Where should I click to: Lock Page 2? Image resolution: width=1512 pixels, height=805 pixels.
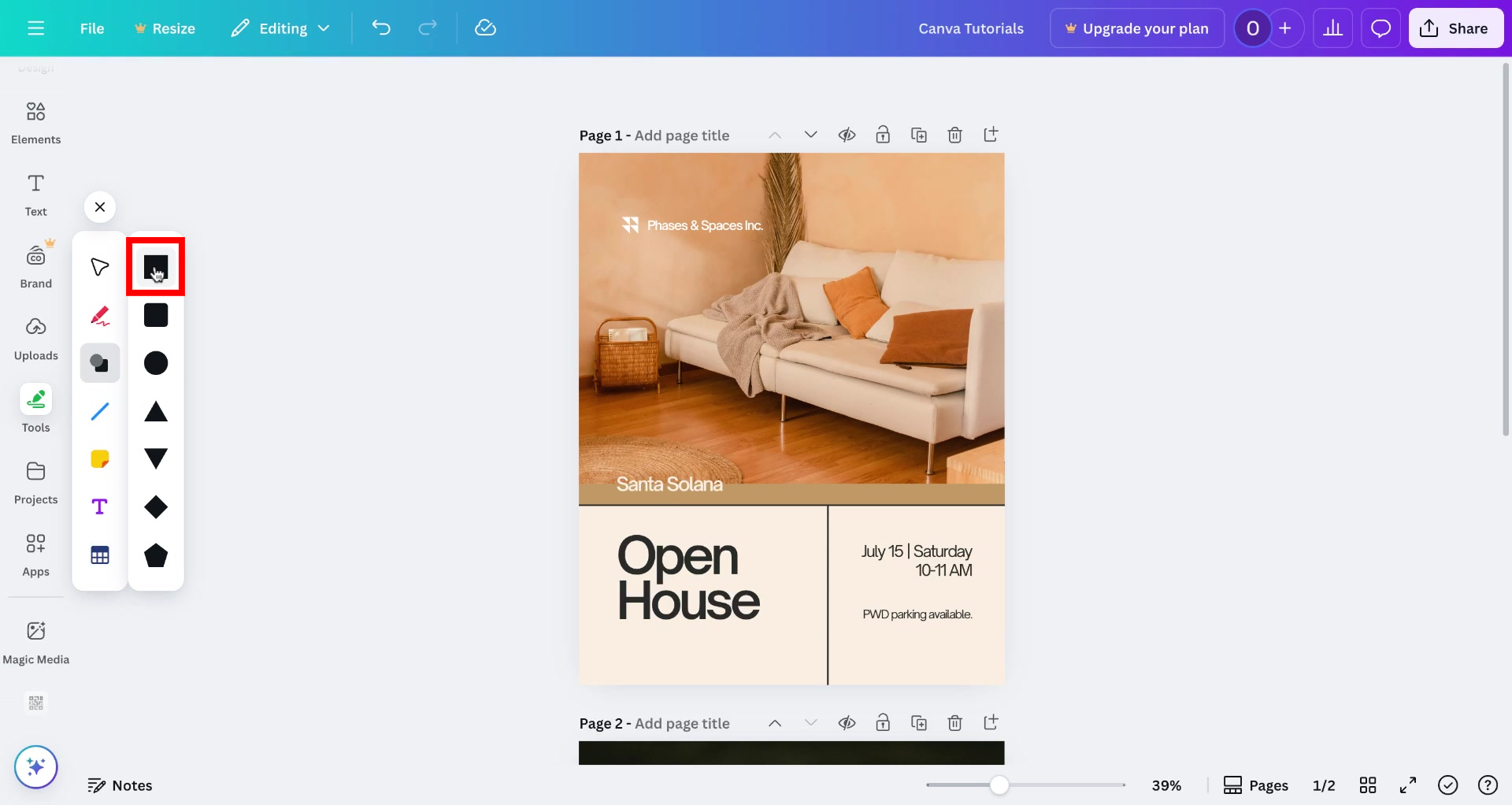coord(883,722)
